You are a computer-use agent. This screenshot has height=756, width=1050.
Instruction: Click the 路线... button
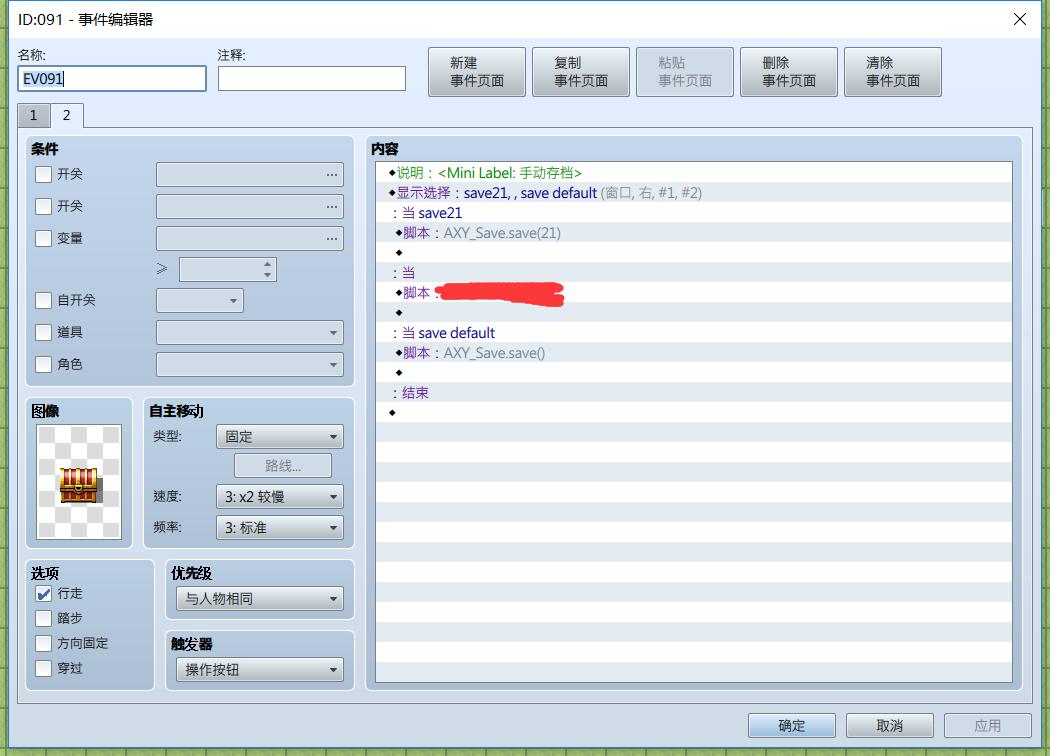click(x=283, y=466)
